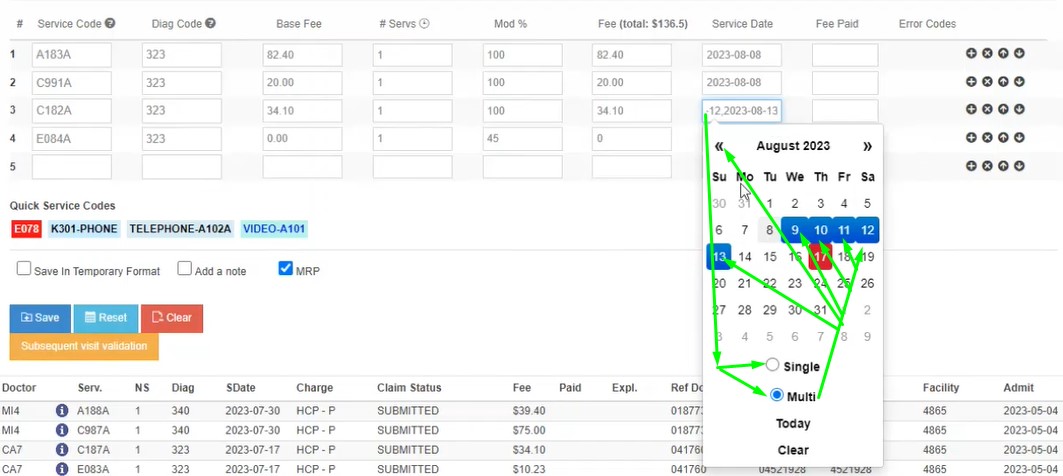1063x476 pixels.
Task: Apply the TELEPHONE-A102A quick service code
Action: tap(180, 229)
